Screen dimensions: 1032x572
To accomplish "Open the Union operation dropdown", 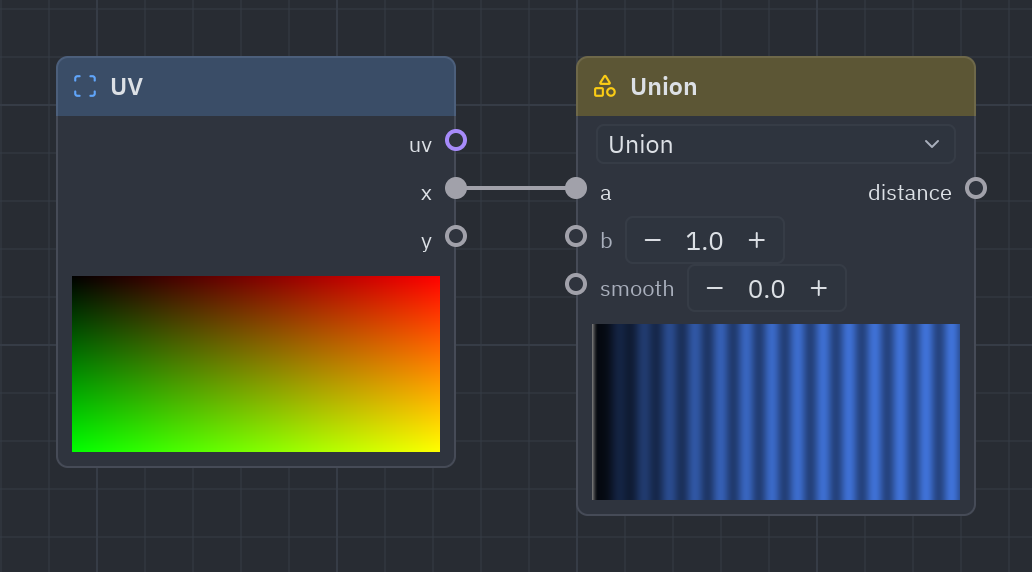I will tap(775, 144).
